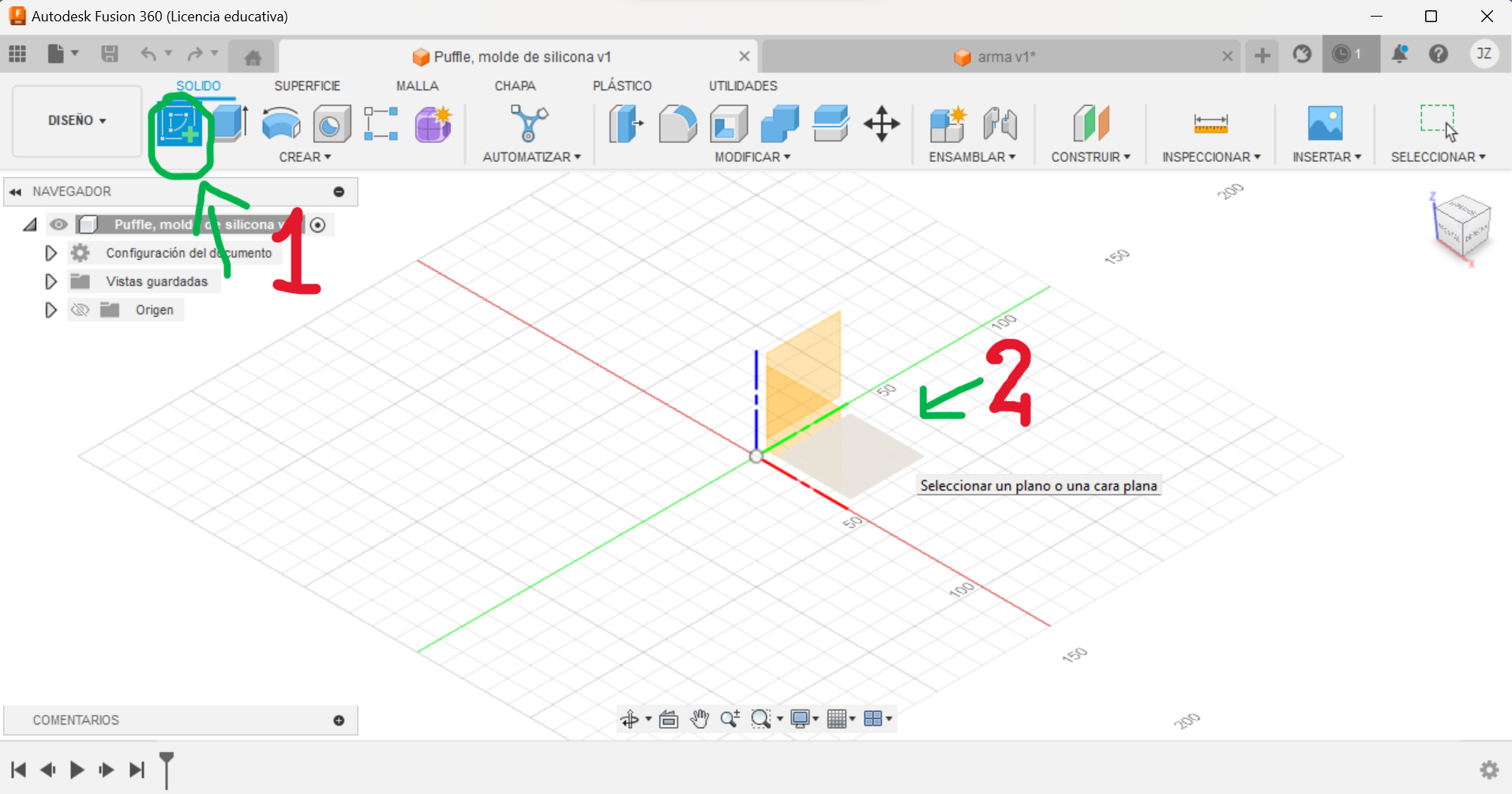Expand the Comentarios panel plus button

pos(339,721)
